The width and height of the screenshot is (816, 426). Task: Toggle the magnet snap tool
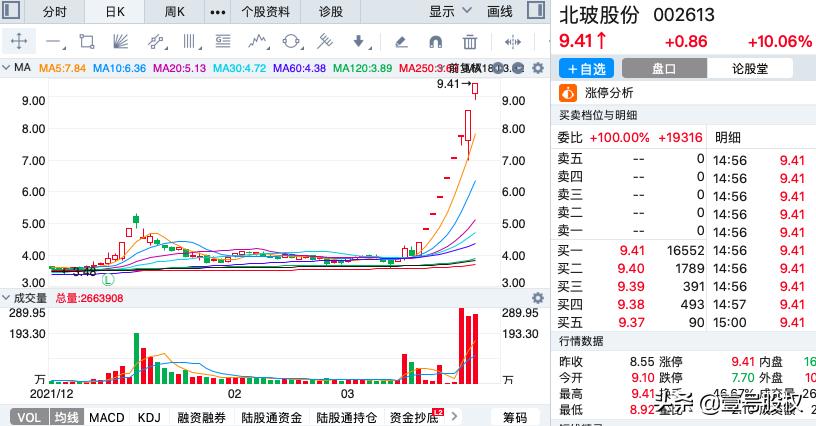click(x=435, y=42)
